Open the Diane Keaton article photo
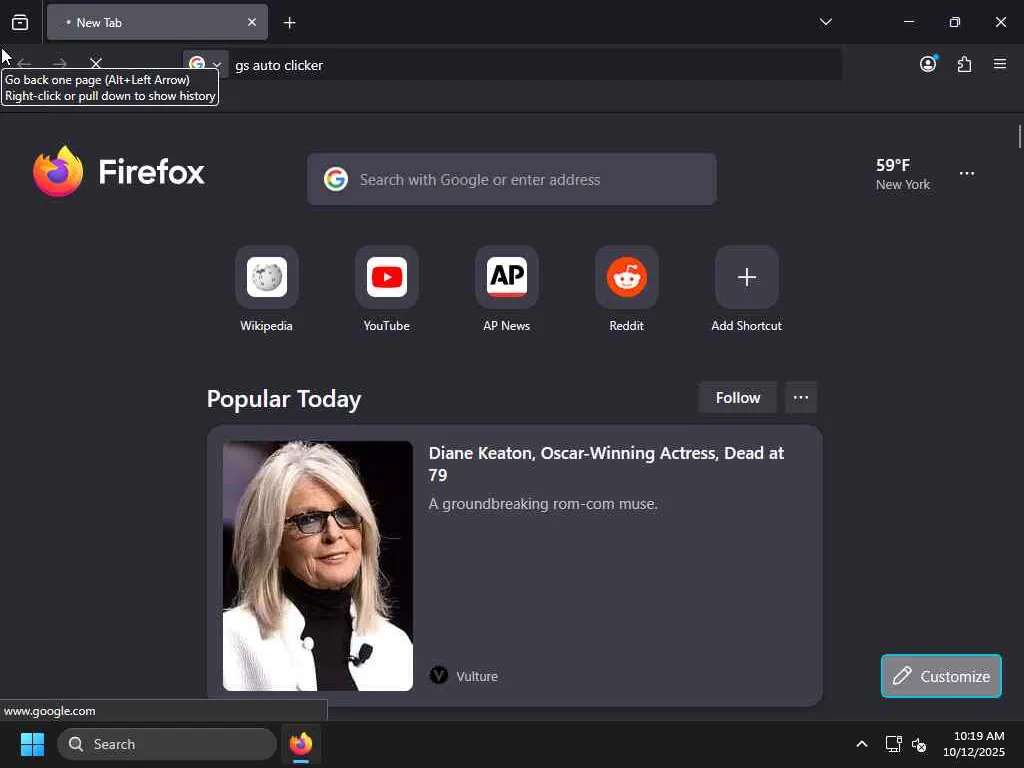The width and height of the screenshot is (1024, 768). tap(317, 566)
